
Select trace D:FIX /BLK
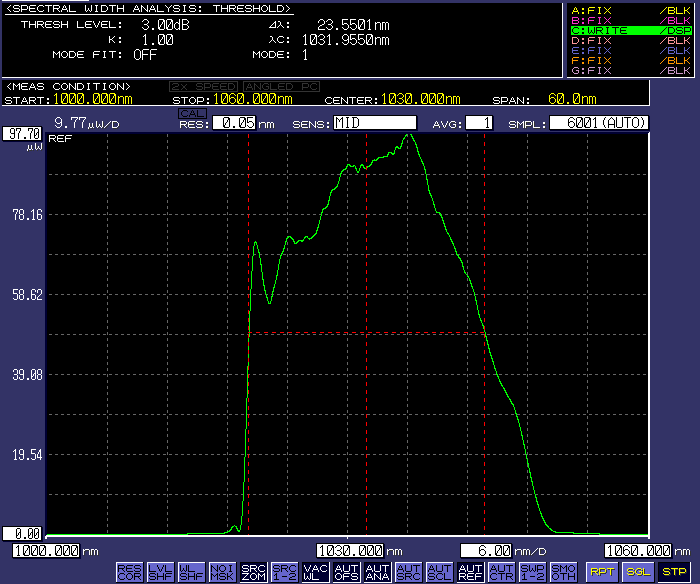[631, 41]
